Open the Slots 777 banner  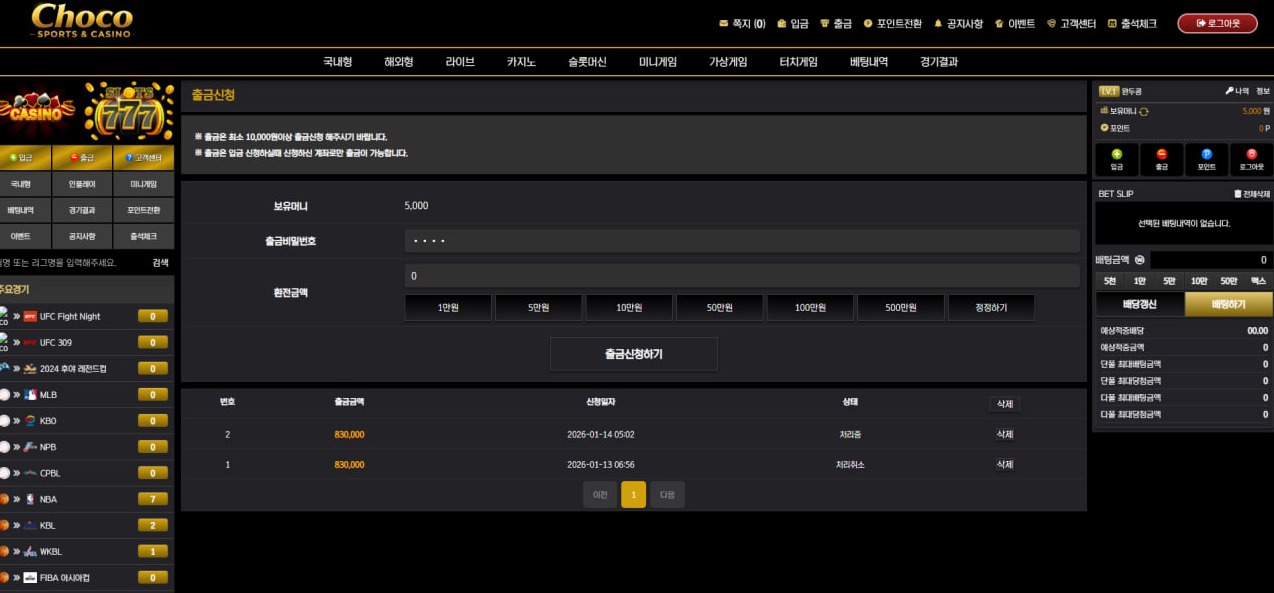[x=130, y=113]
